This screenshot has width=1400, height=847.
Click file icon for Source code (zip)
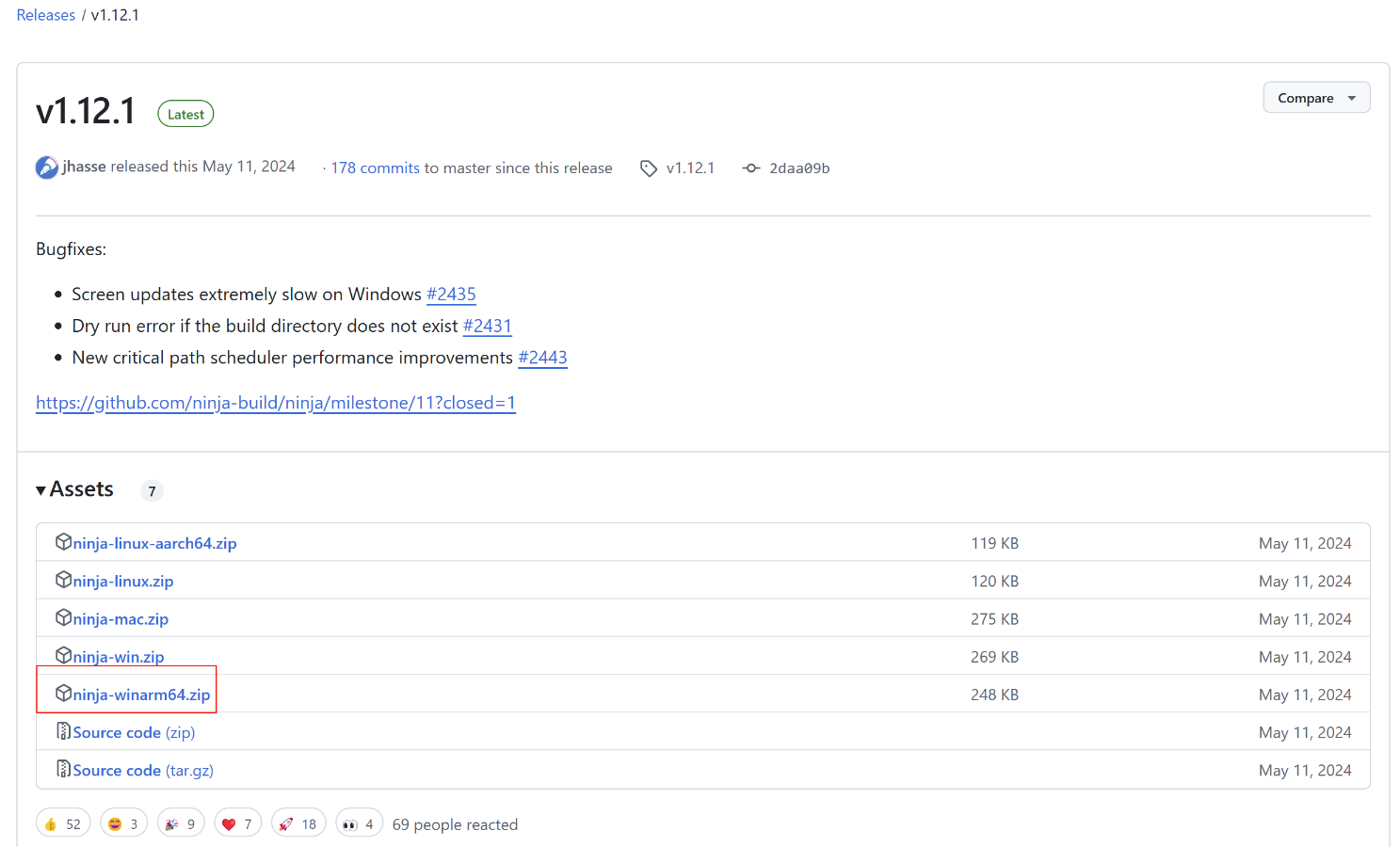pyautogui.click(x=63, y=731)
